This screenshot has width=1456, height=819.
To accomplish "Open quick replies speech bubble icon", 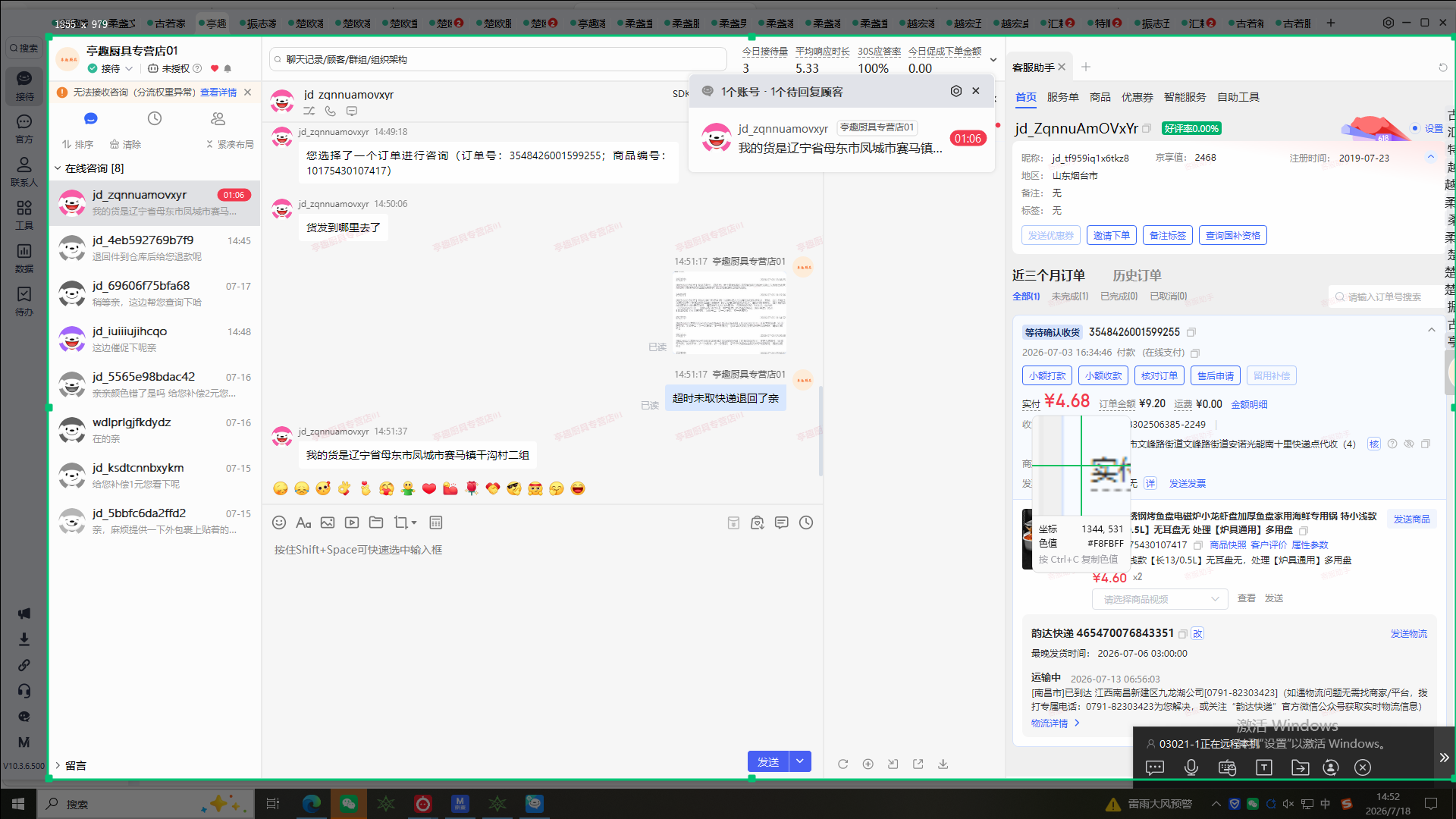I will click(782, 522).
